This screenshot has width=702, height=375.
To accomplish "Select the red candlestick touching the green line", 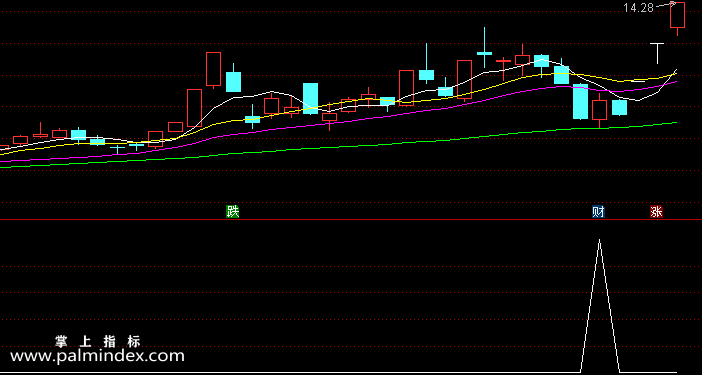I will [599, 110].
